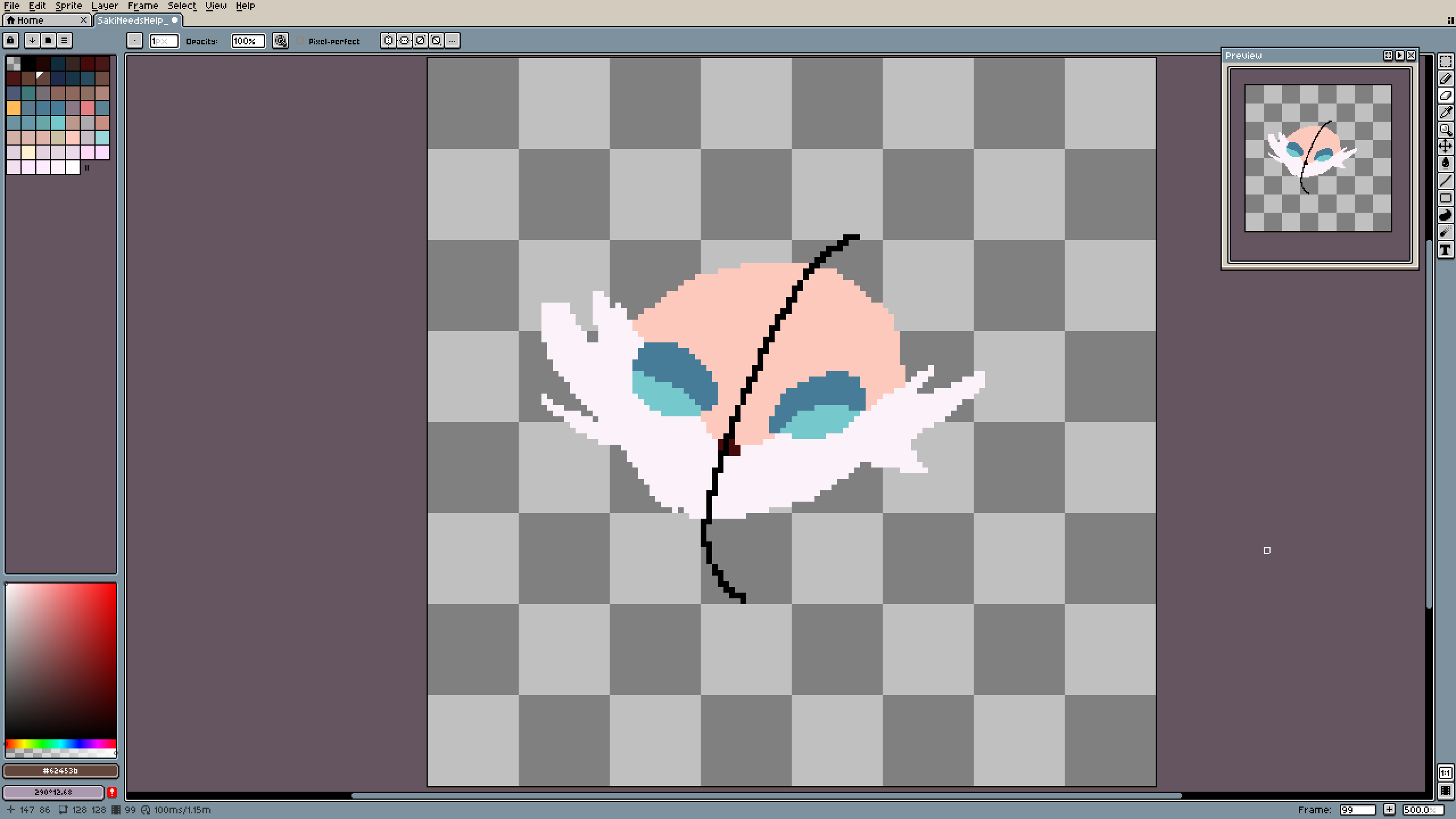Click the palette lock edit-mode icon
1456x819 pixels.
pyautogui.click(x=11, y=40)
